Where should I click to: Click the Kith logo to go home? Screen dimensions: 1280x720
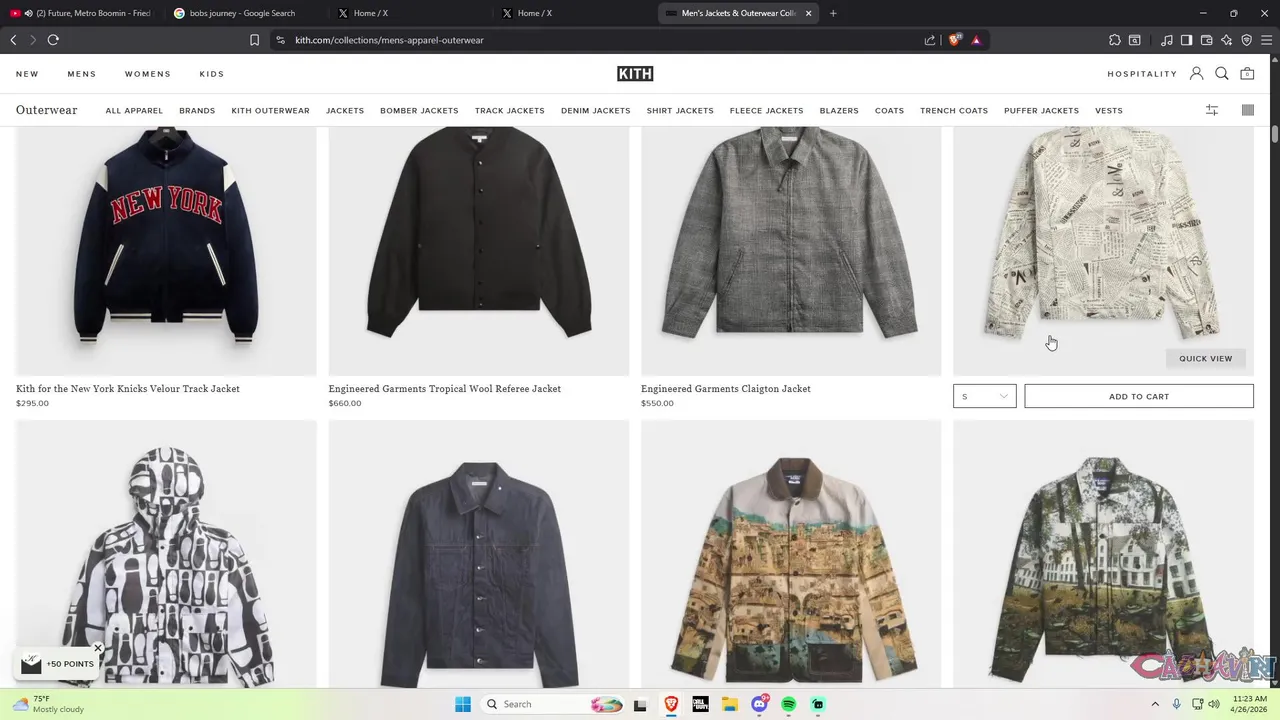click(635, 74)
